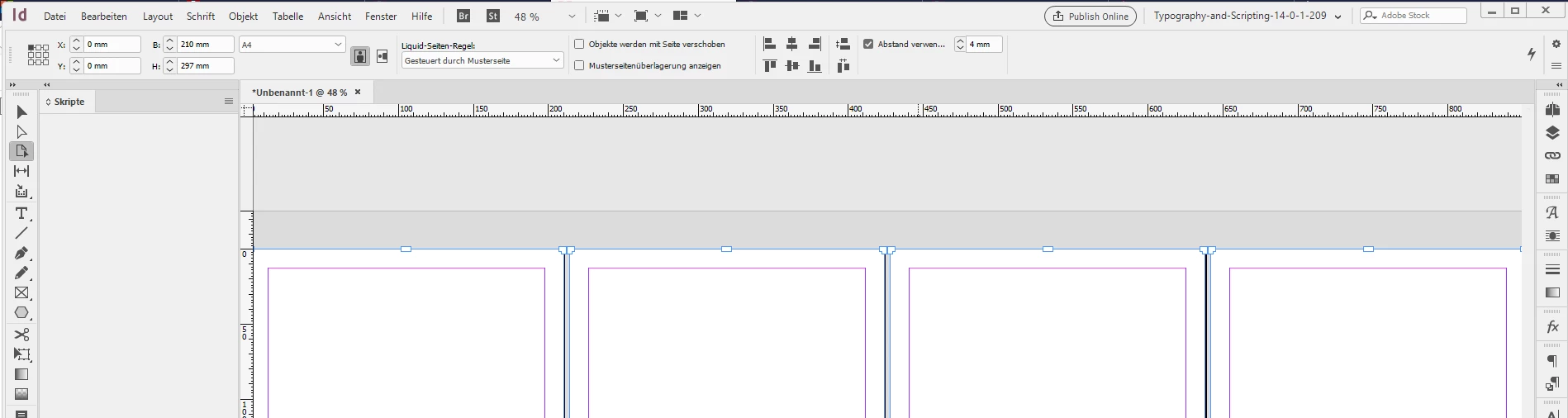The image size is (1568, 418).
Task: Open the Skripte panel menu
Action: point(229,102)
